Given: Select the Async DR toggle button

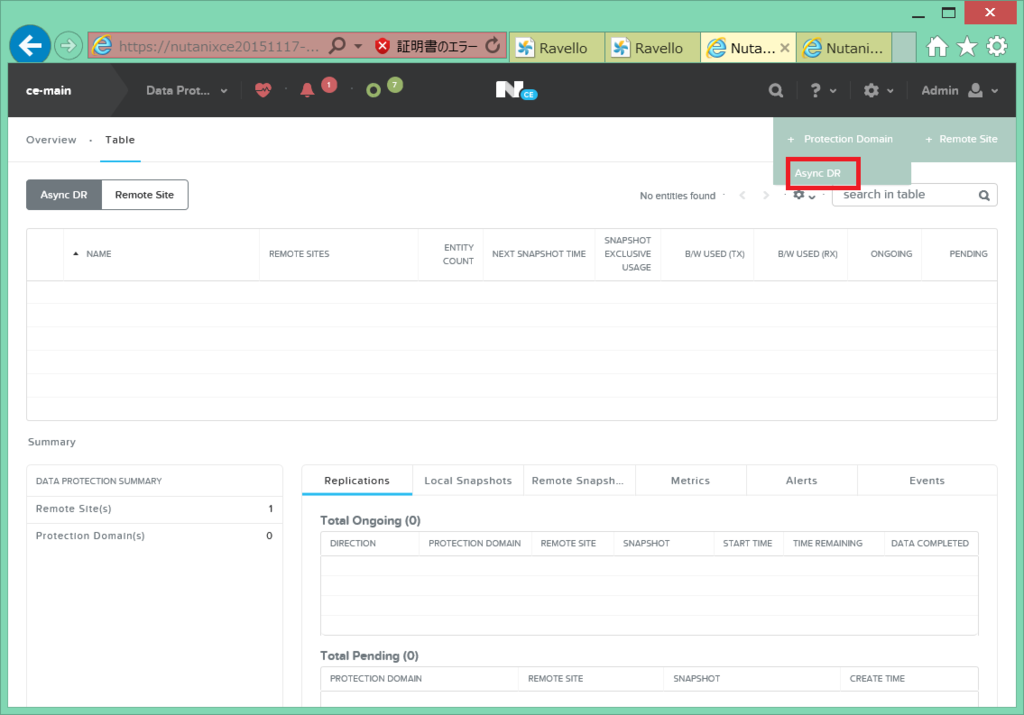Looking at the screenshot, I should click(64, 195).
